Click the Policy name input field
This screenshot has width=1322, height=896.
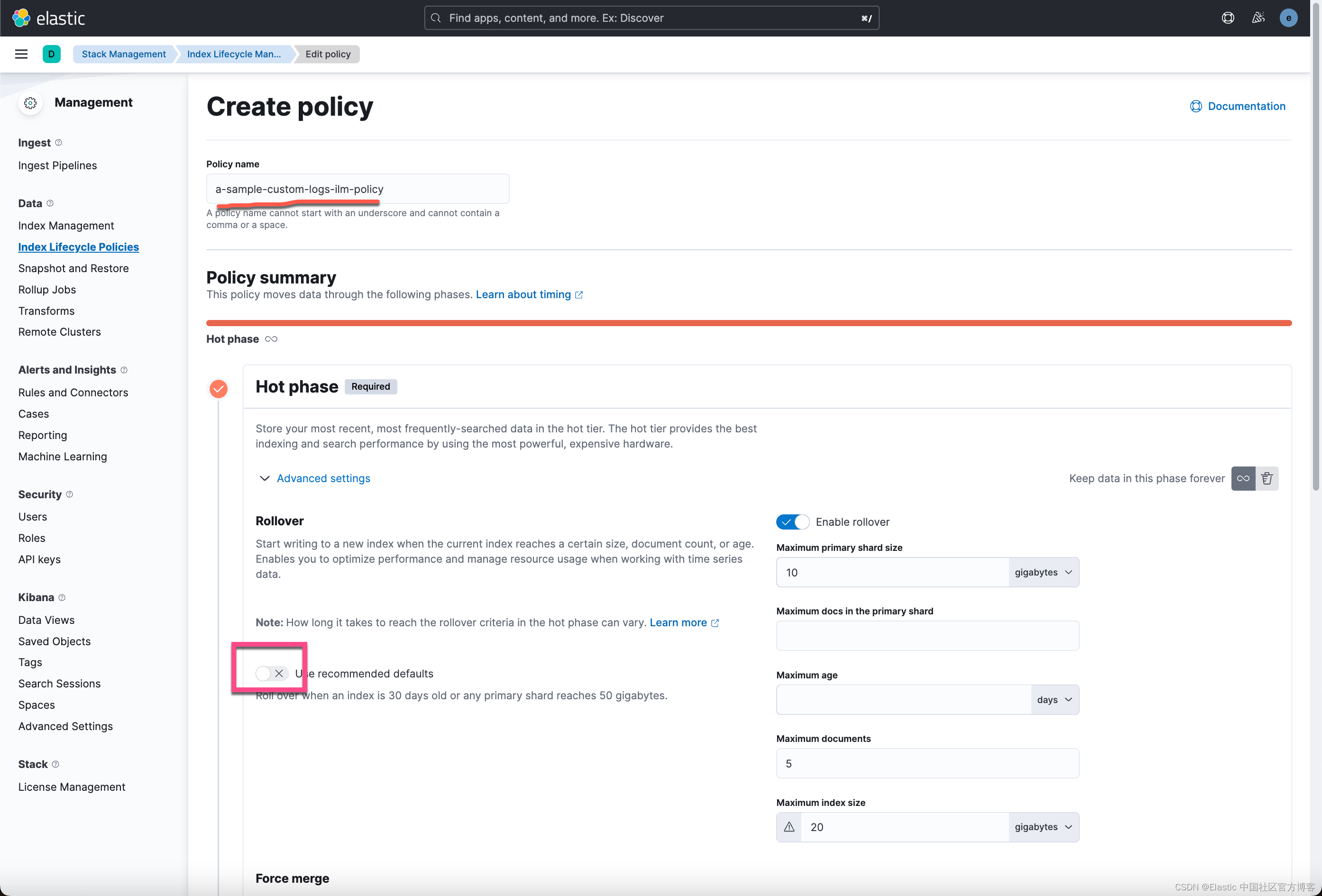click(x=357, y=189)
